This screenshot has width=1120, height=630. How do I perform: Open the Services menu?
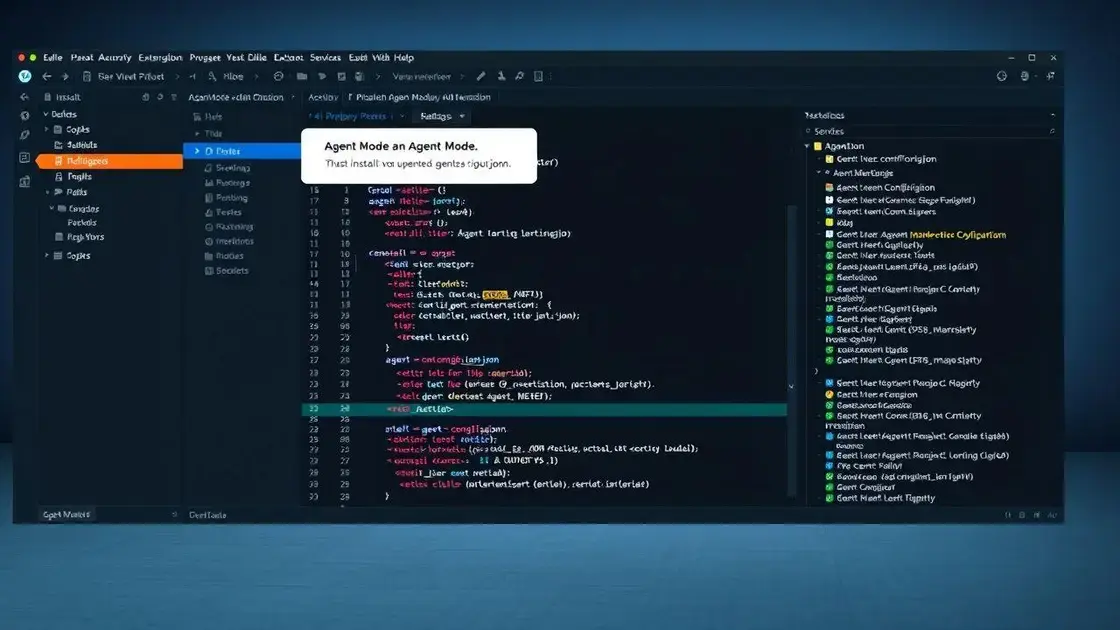pyautogui.click(x=325, y=58)
